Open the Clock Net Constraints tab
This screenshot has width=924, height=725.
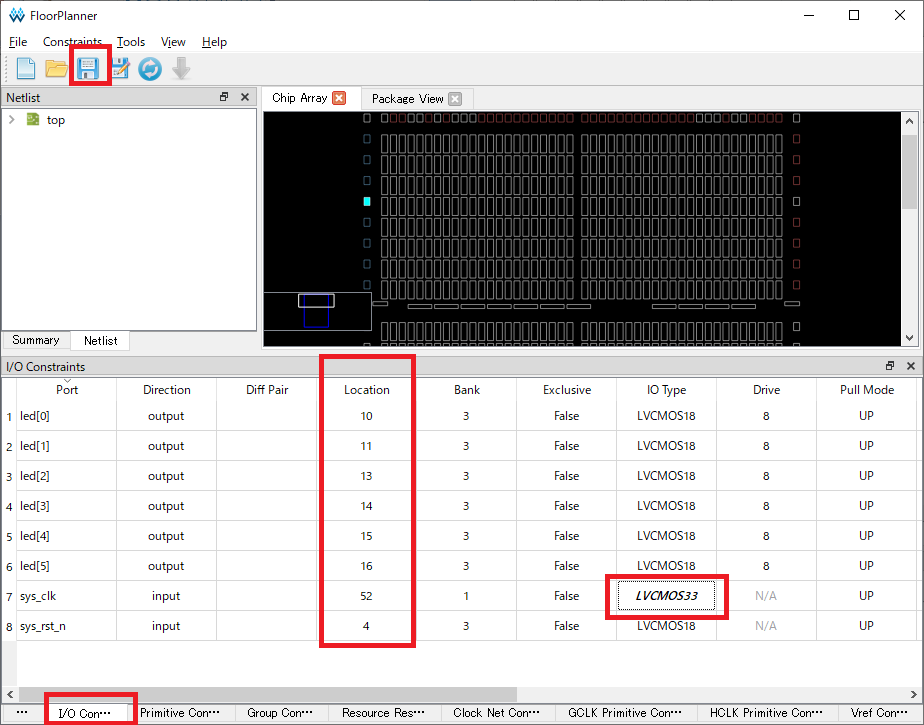[496, 713]
